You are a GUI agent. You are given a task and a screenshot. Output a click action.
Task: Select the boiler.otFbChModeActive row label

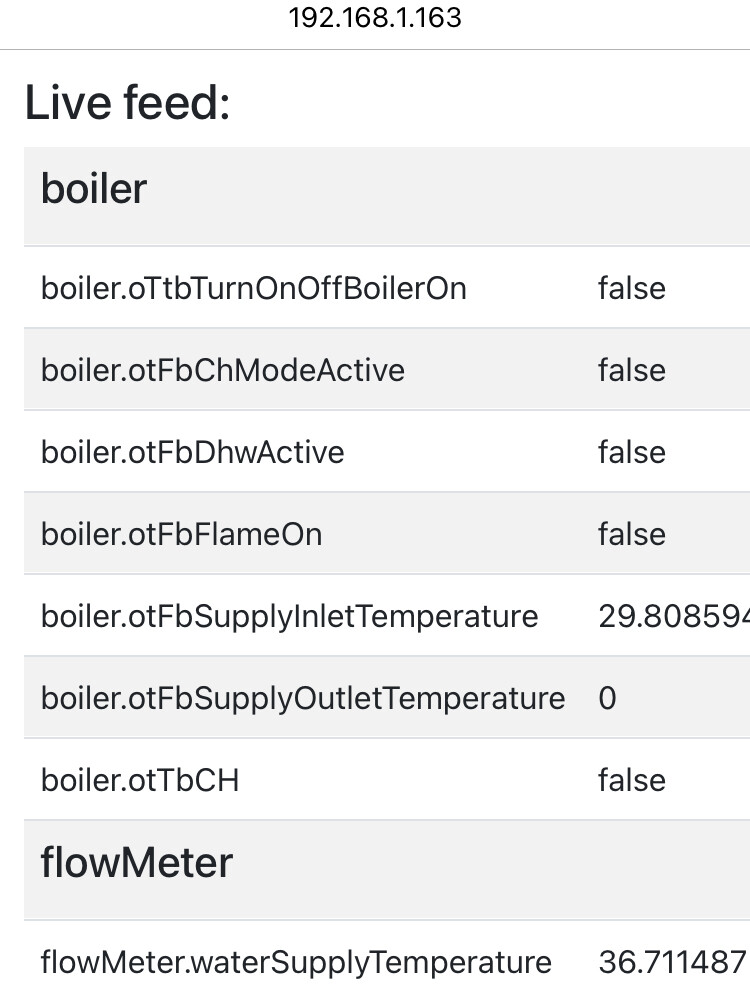[223, 370]
